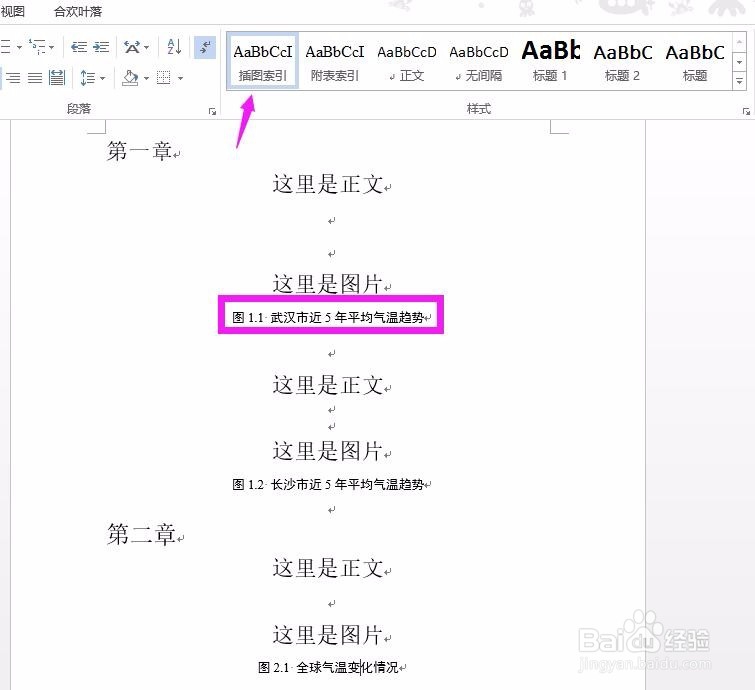Open the shading color dropdown arrow
This screenshot has width=755, height=690.
click(146, 78)
